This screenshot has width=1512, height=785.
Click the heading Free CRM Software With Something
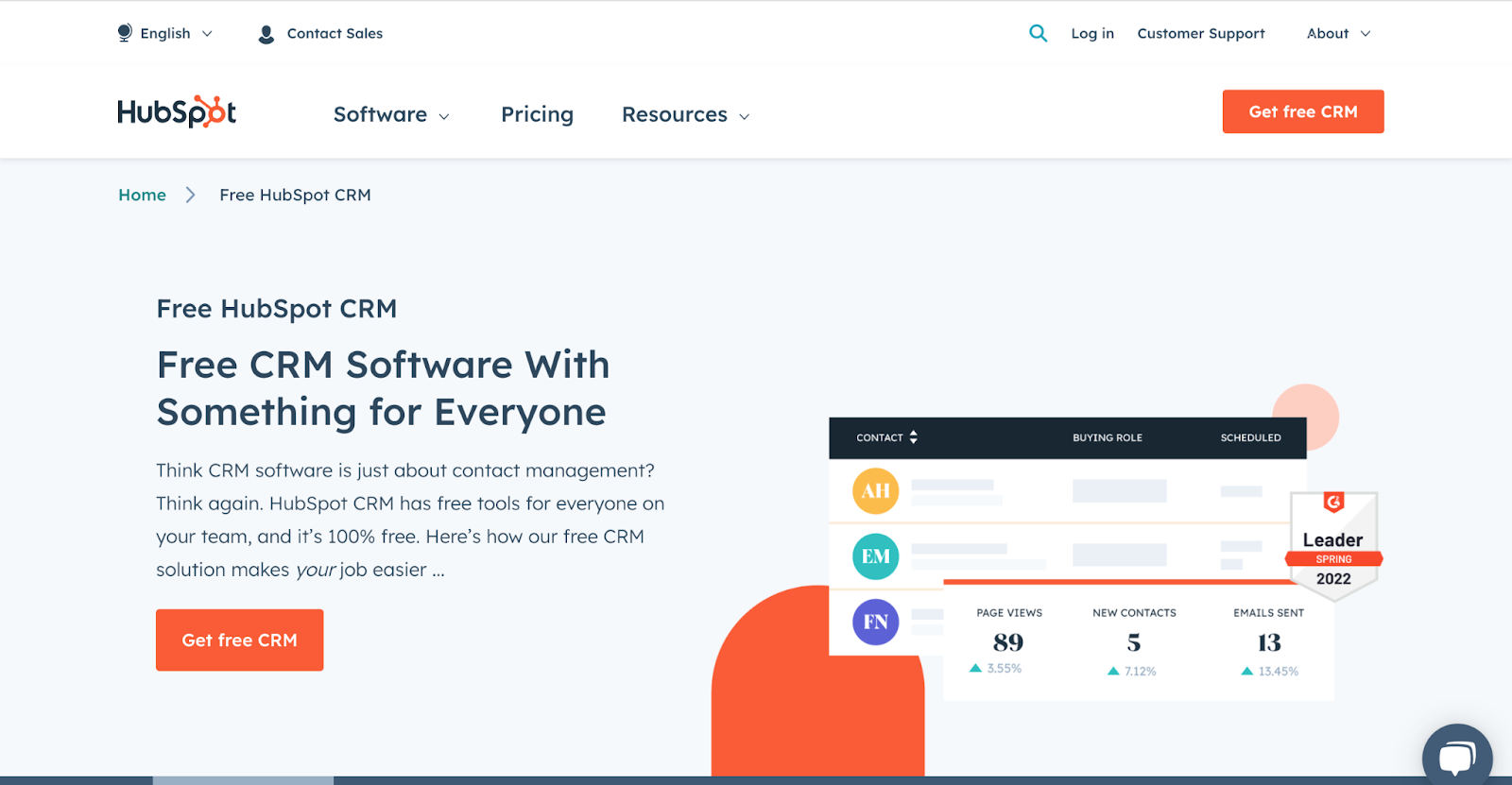tap(384, 388)
